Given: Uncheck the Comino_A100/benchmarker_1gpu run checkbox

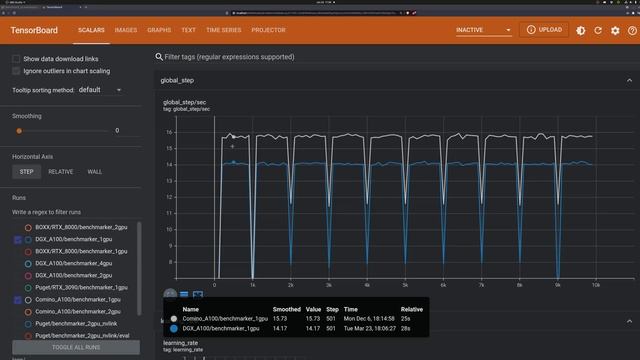Looking at the screenshot, I should point(18,300).
